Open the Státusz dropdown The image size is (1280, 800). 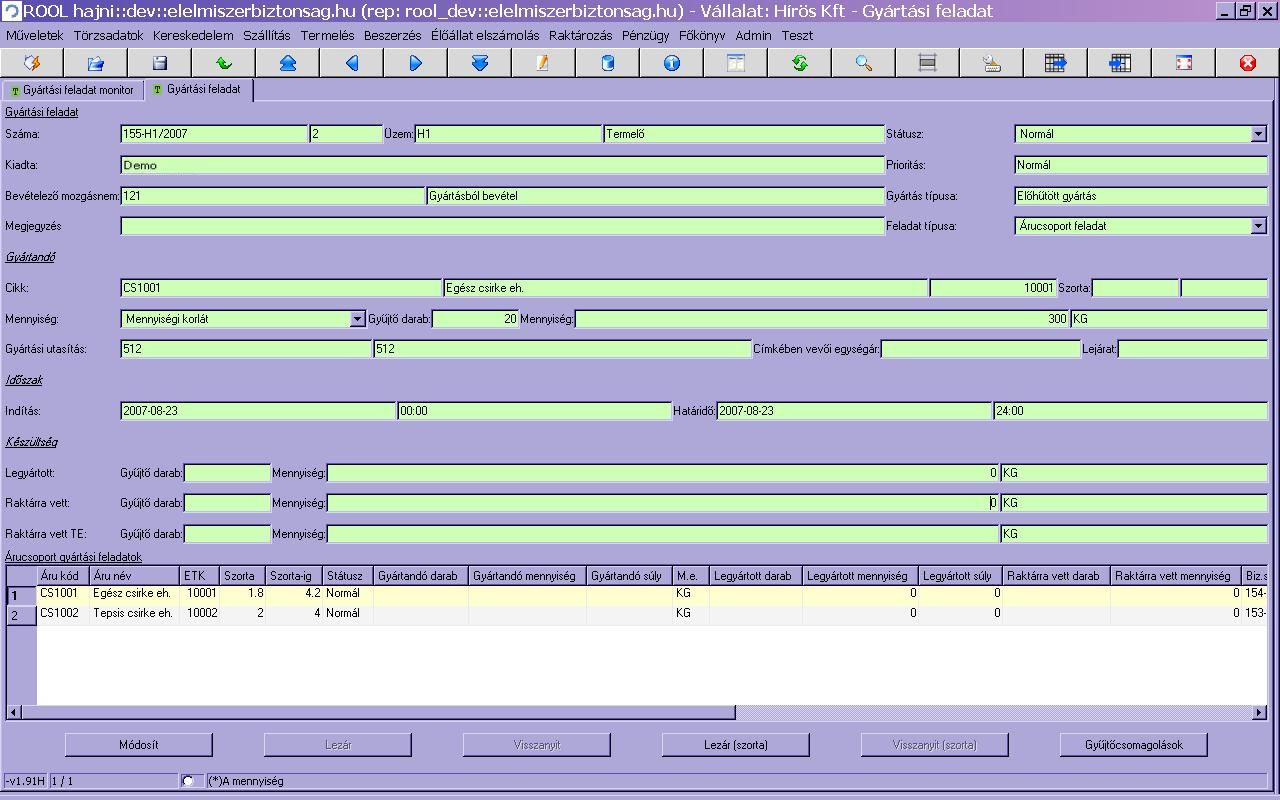coord(1258,134)
